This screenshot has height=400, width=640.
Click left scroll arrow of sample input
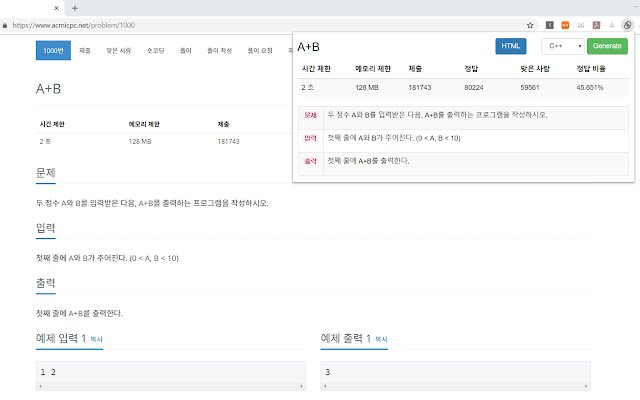pos(40,386)
